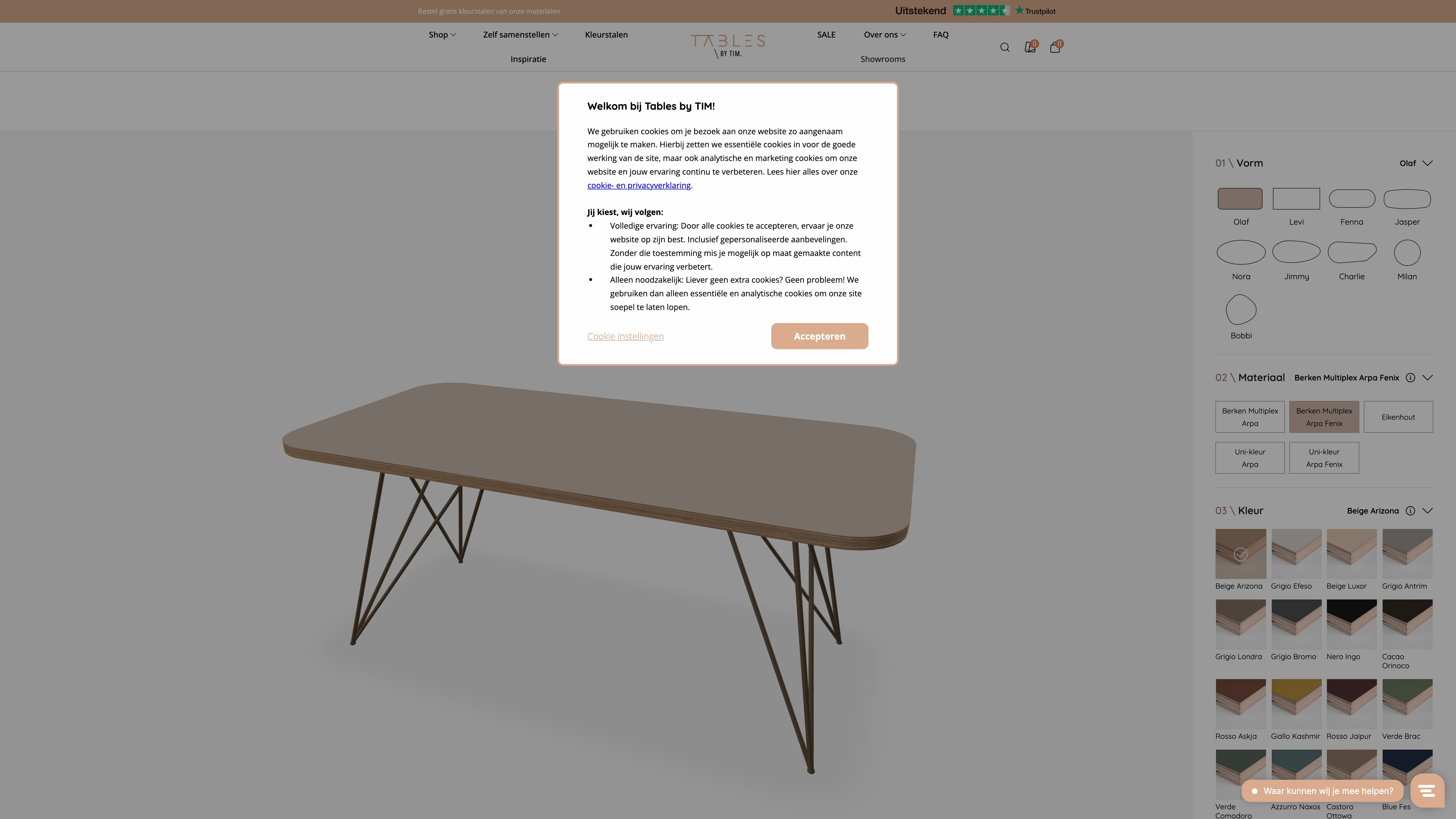Viewport: 1456px width, 819px height.
Task: Open the Kleurstalen menu item
Action: (606, 34)
